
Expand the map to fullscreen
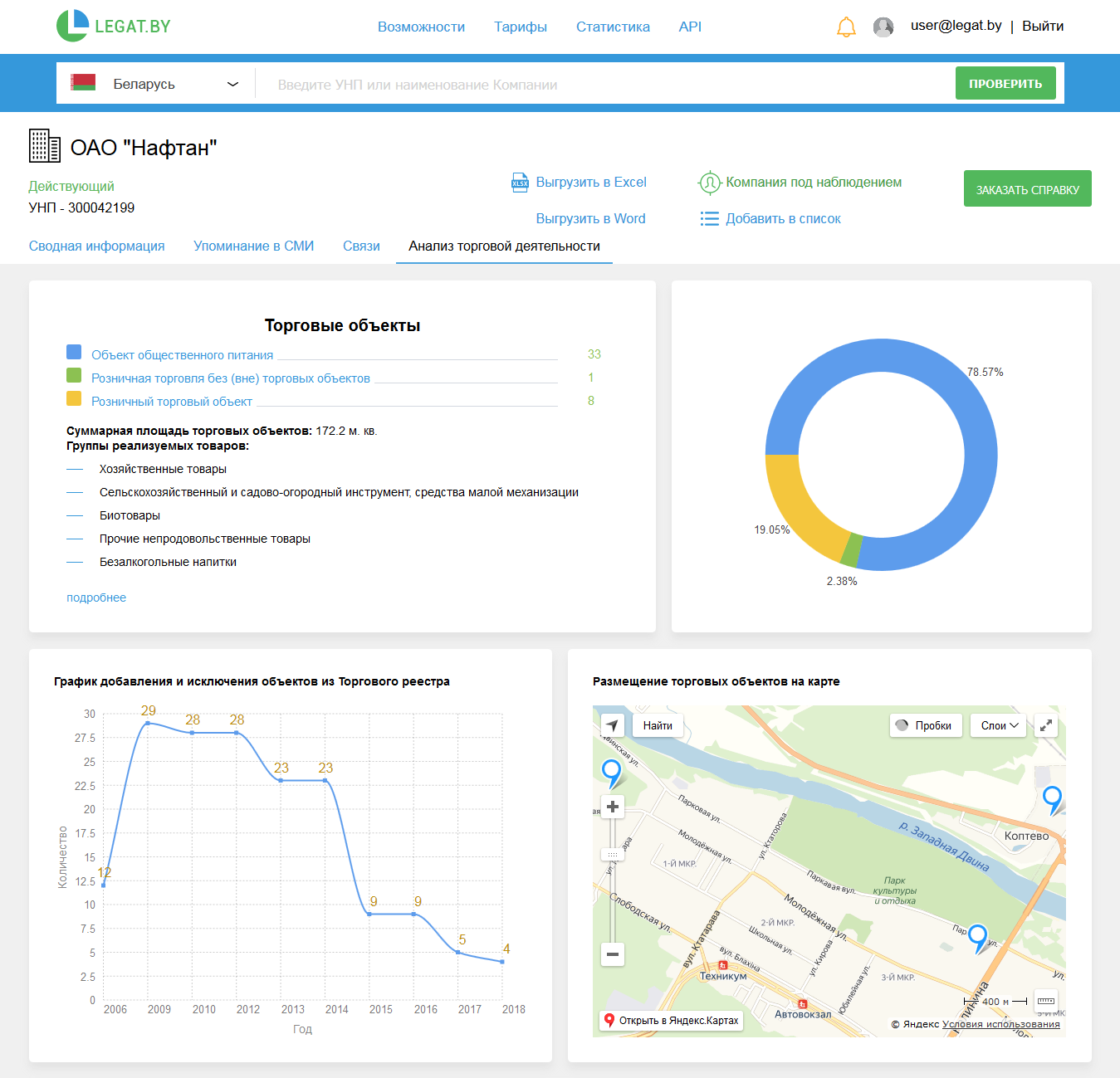click(x=1046, y=725)
